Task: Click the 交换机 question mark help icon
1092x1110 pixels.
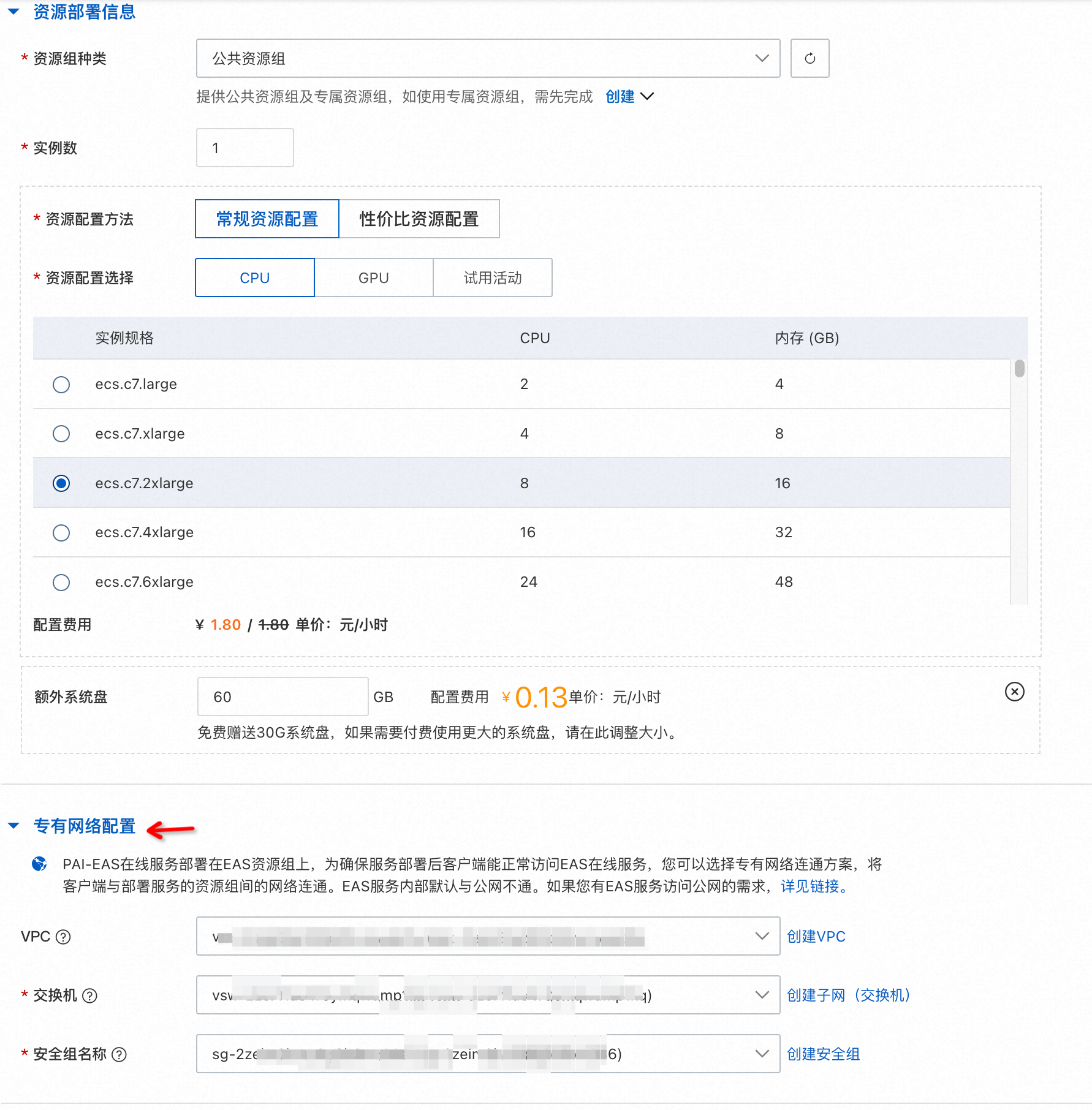Action: pos(91,995)
